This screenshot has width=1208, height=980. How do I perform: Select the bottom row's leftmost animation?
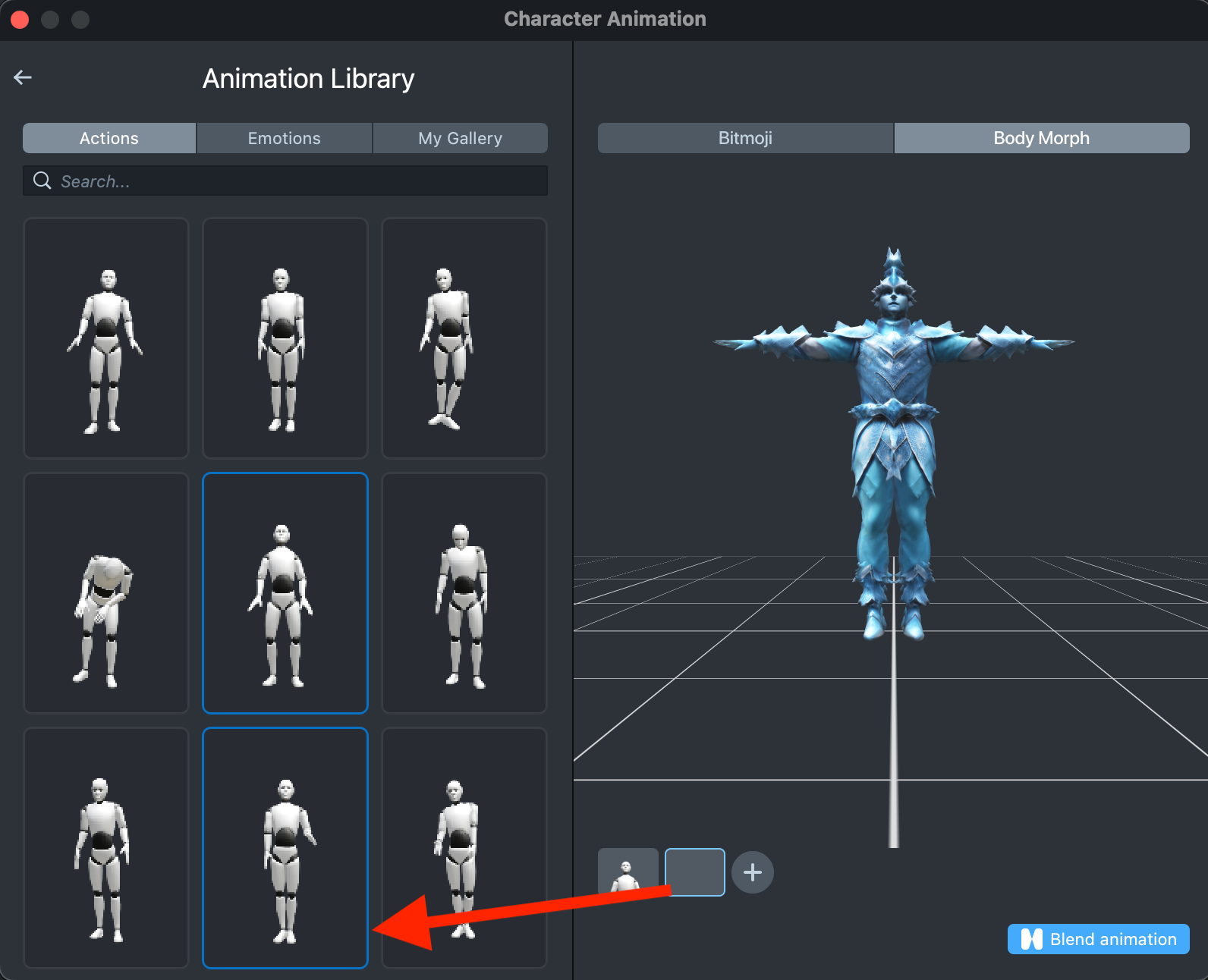(x=106, y=848)
